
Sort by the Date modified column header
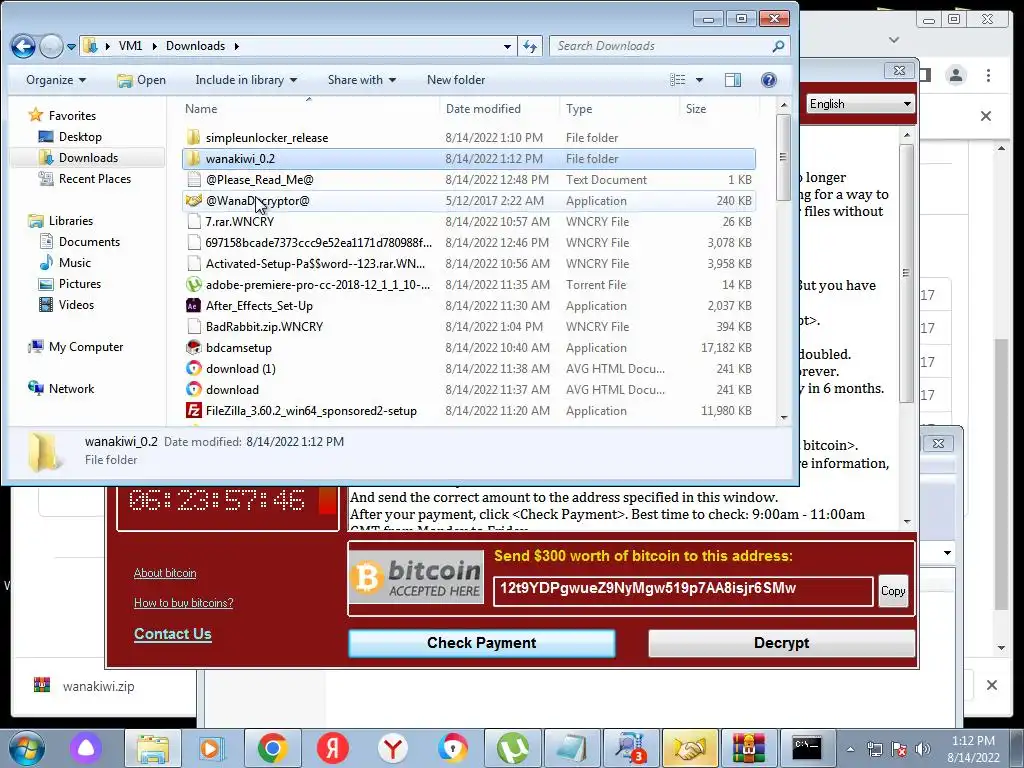tap(500, 109)
